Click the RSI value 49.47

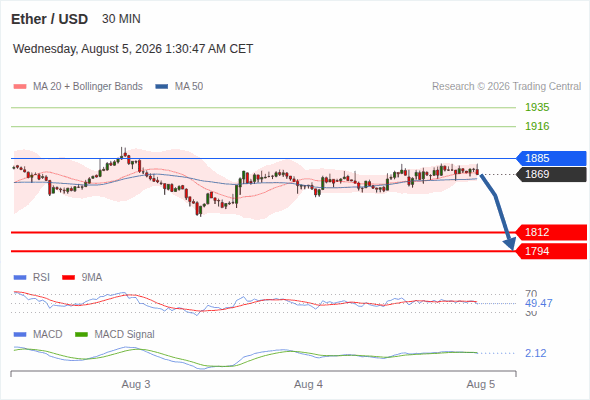click(538, 303)
